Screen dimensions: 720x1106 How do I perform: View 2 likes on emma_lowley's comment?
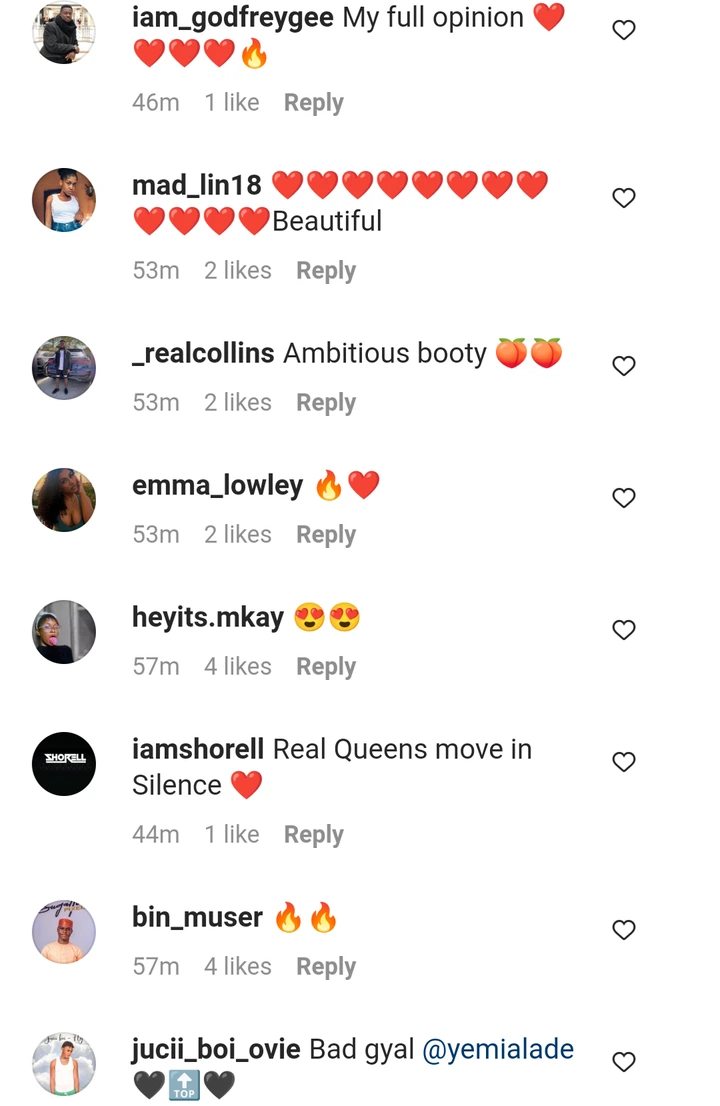tap(238, 535)
